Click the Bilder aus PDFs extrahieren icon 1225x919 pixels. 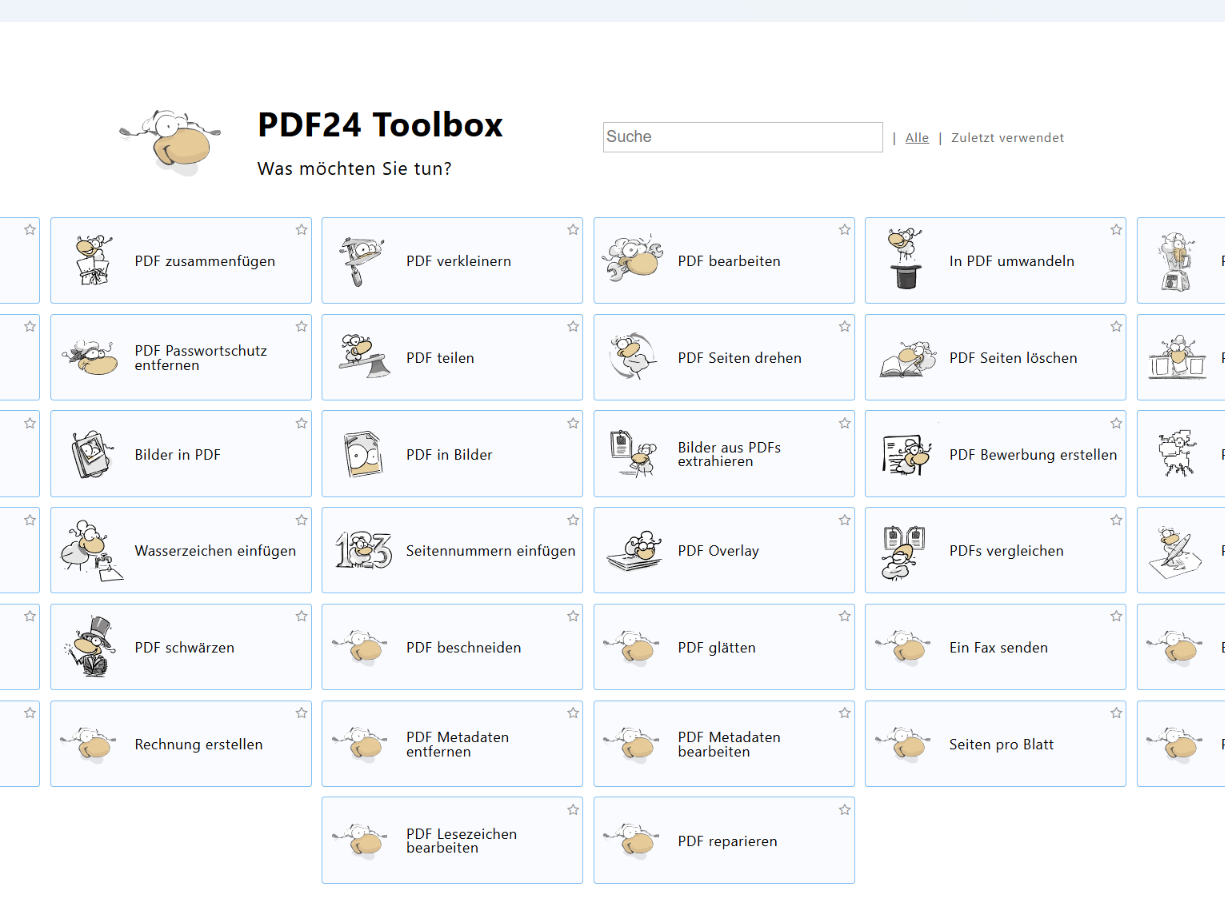(633, 454)
